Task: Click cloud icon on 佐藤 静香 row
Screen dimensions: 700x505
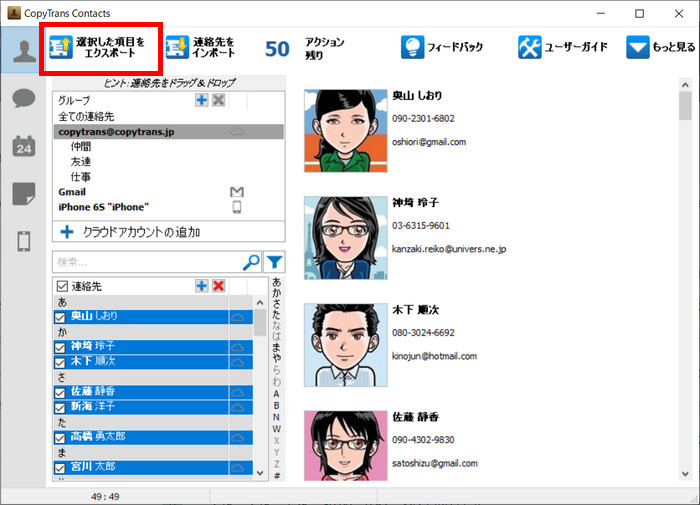Action: click(x=237, y=392)
